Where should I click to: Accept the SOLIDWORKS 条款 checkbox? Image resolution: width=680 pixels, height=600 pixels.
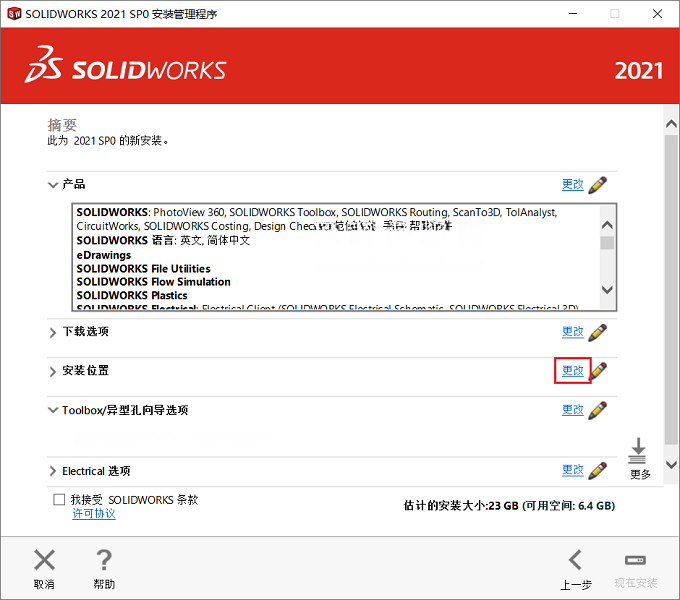coord(59,499)
